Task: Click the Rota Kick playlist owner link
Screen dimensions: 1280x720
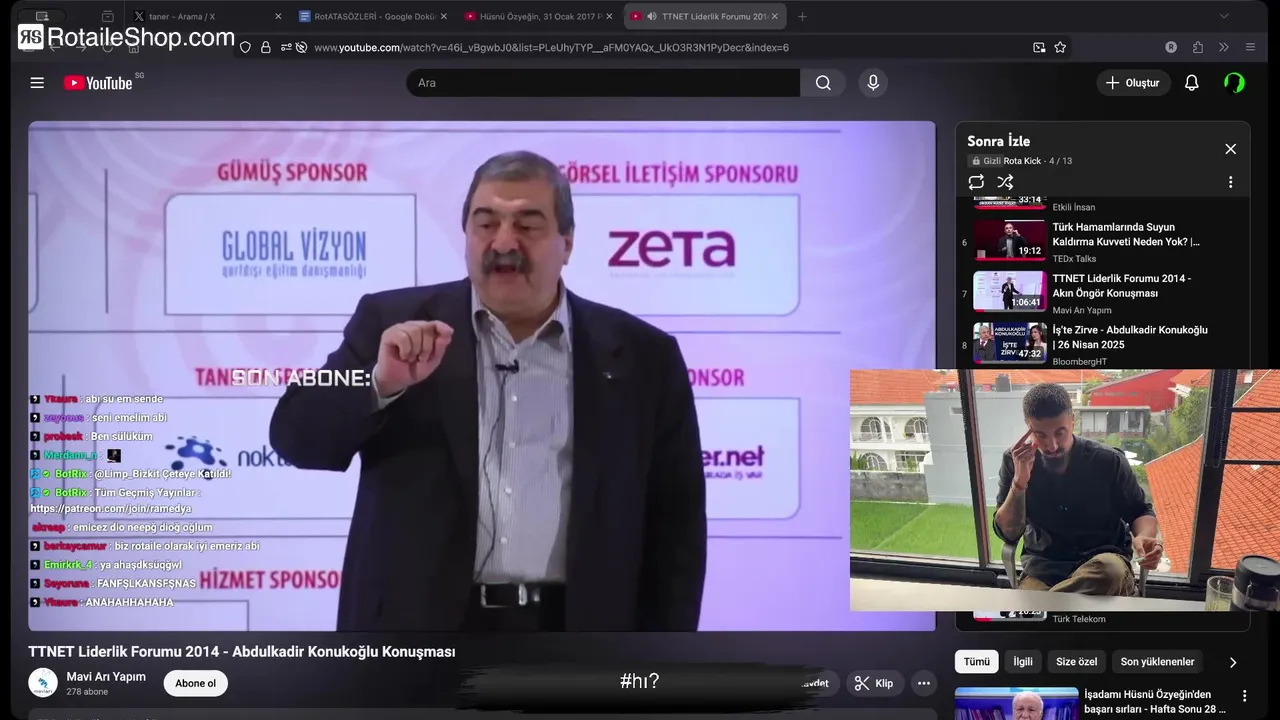Action: (1022, 161)
